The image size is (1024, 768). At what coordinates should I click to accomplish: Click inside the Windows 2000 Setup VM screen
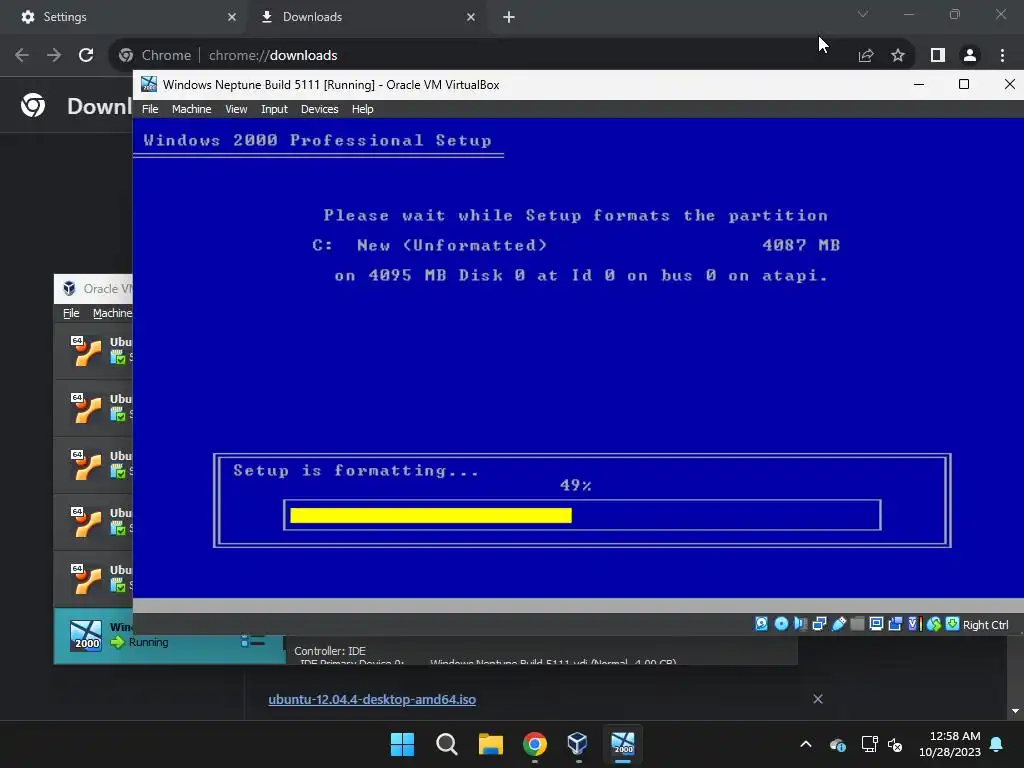[578, 358]
